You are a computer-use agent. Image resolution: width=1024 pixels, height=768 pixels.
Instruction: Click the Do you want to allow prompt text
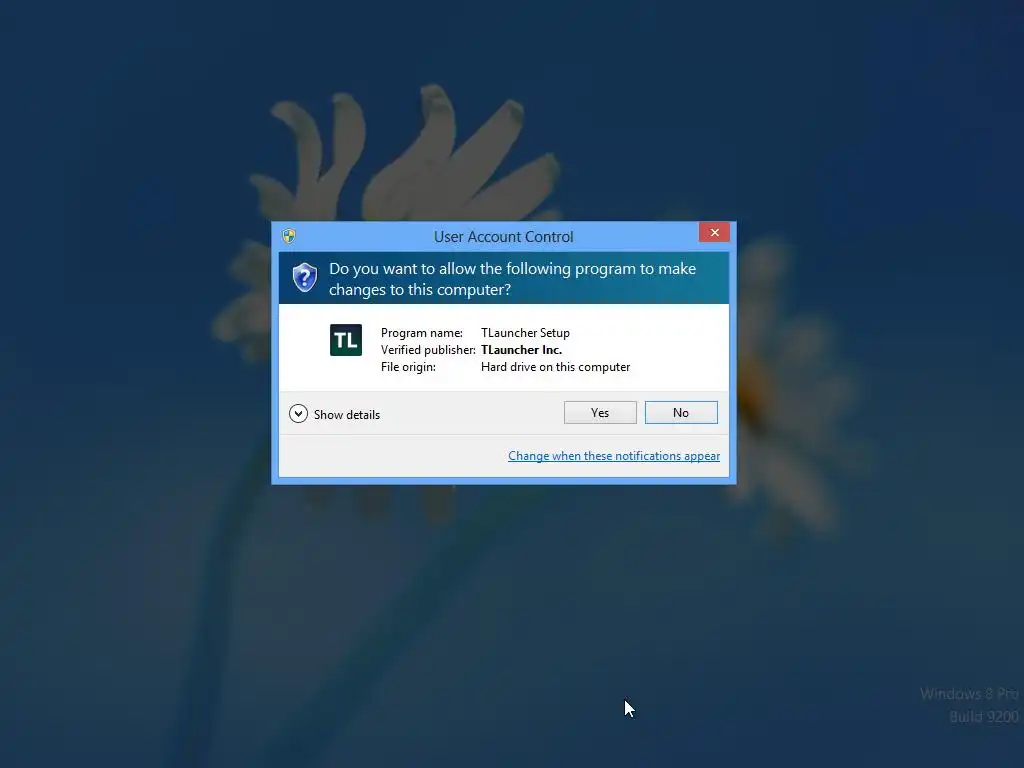[512, 279]
